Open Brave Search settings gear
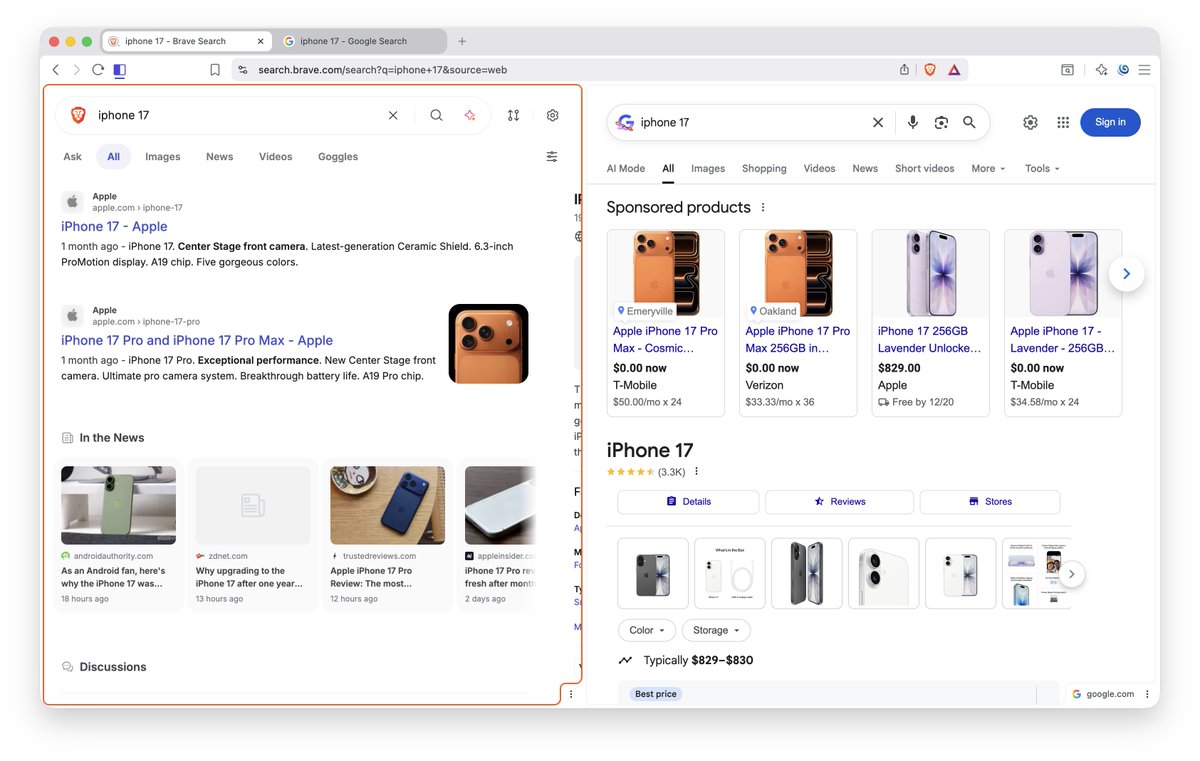The width and height of the screenshot is (1200, 761). tap(552, 115)
